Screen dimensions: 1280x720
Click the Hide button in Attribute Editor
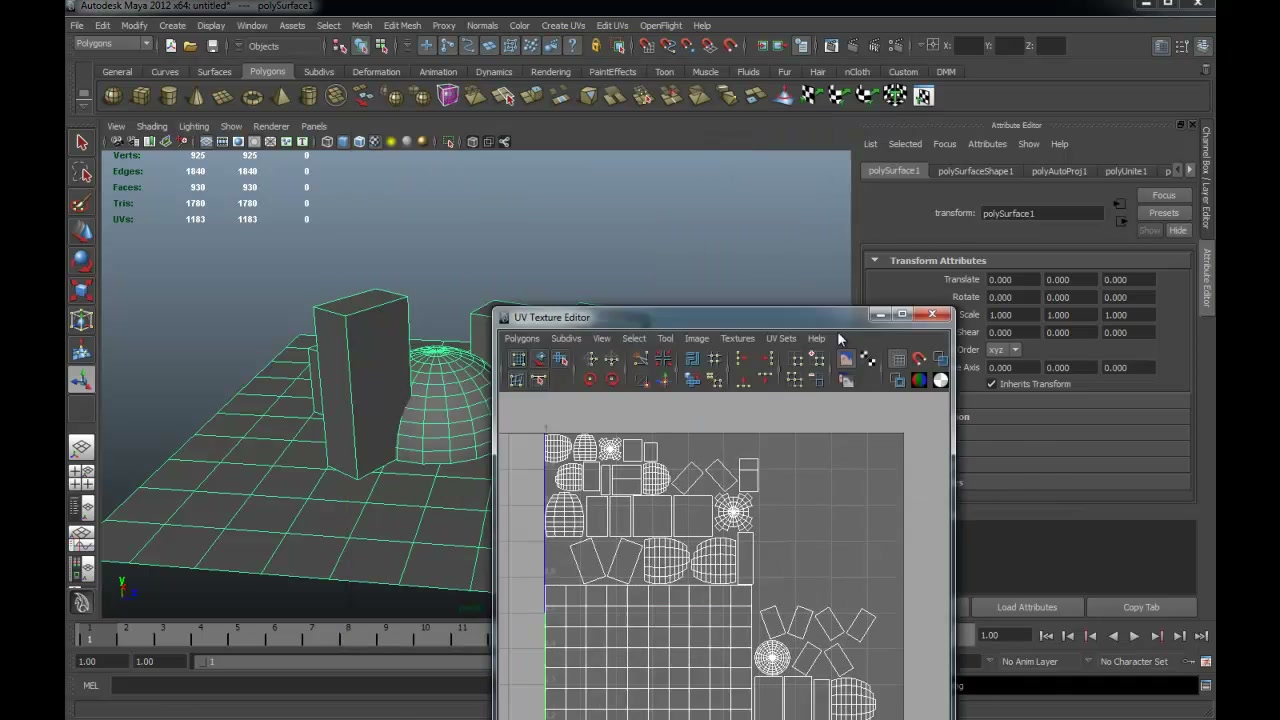click(1178, 231)
